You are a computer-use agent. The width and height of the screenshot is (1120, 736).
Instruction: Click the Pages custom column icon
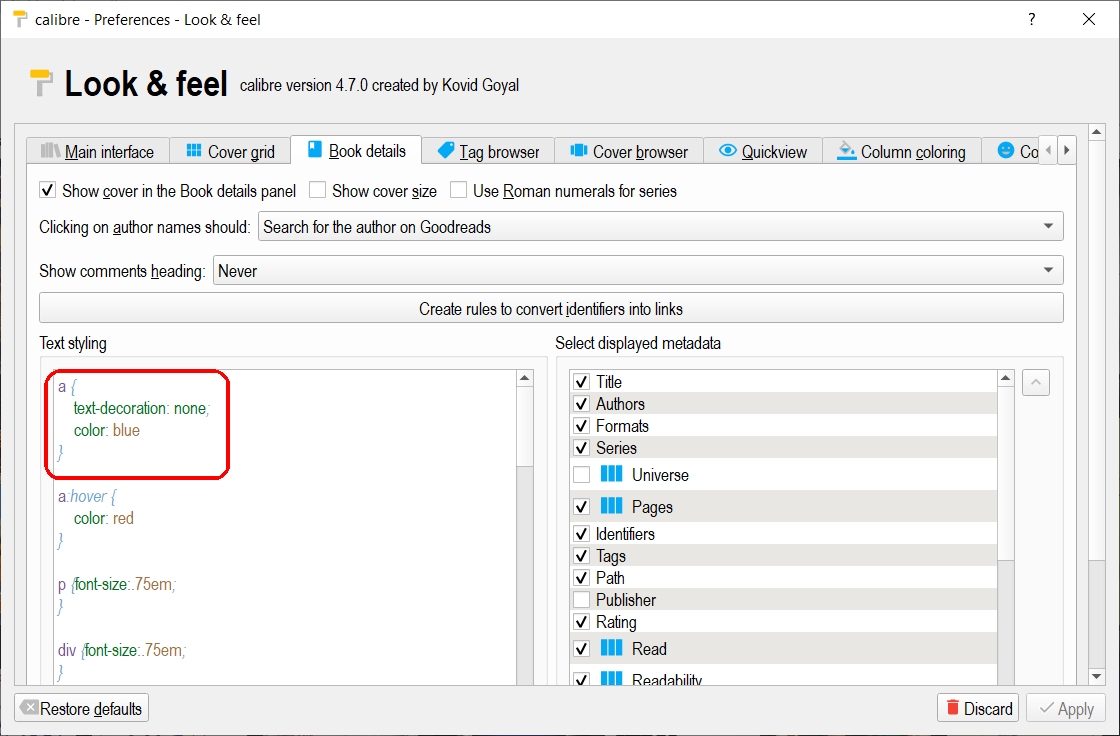tap(611, 505)
